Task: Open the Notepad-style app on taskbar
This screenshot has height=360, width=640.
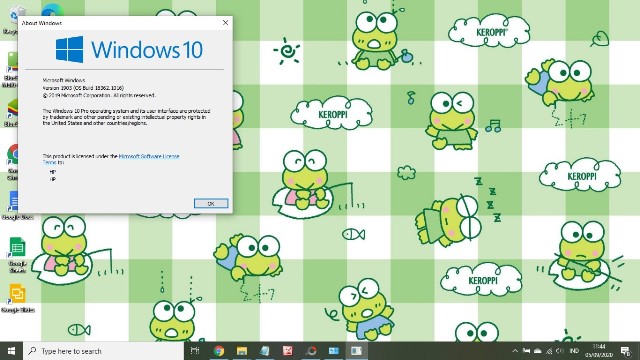Action: point(264,351)
